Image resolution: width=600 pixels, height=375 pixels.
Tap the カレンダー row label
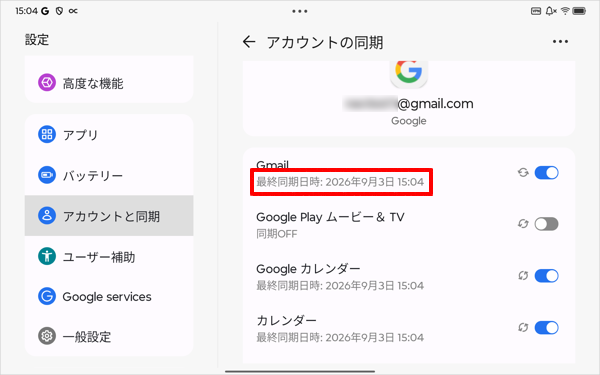coord(286,320)
